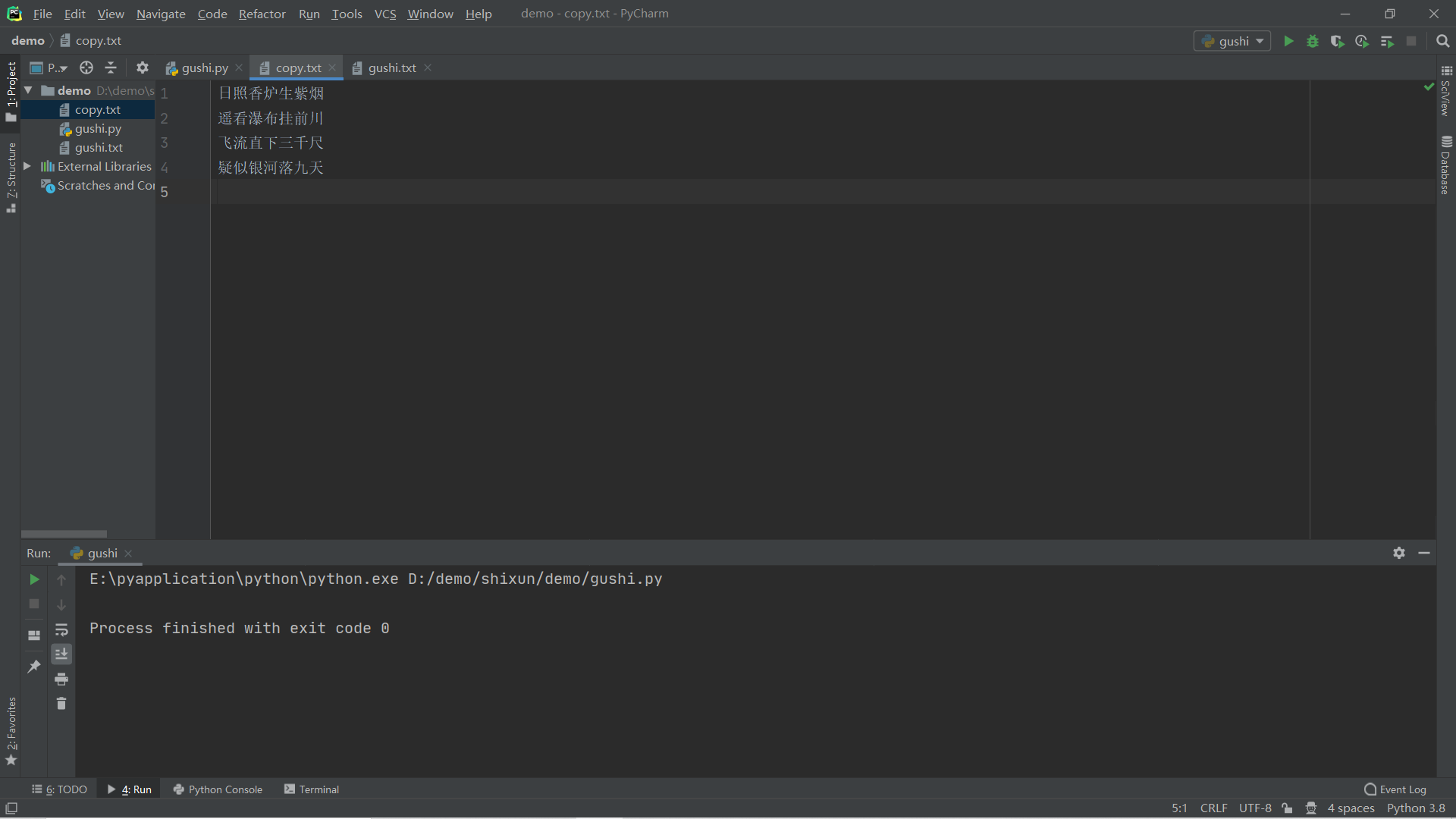This screenshot has width=1456, height=819.
Task: Open Search Everywhere magnifier icon
Action: tap(1442, 41)
